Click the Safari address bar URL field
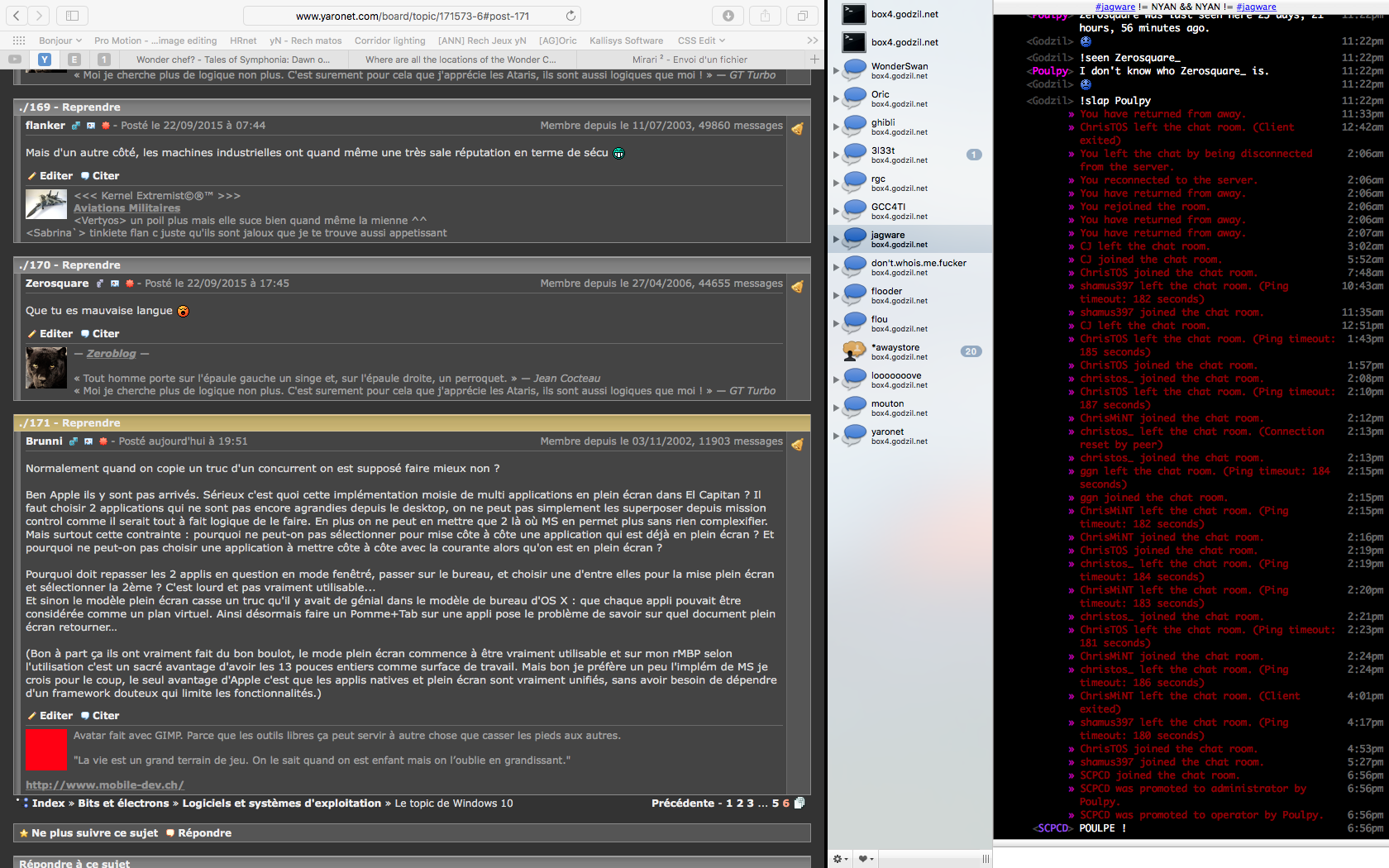 pos(412,16)
